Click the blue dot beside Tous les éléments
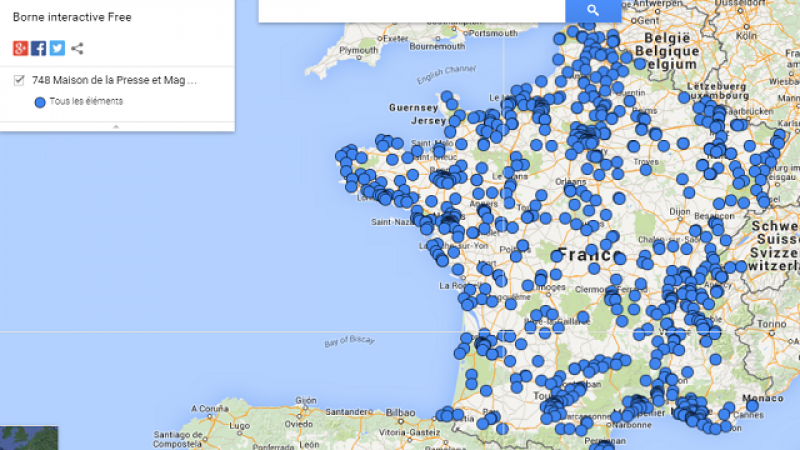800x450 pixels. (x=40, y=102)
